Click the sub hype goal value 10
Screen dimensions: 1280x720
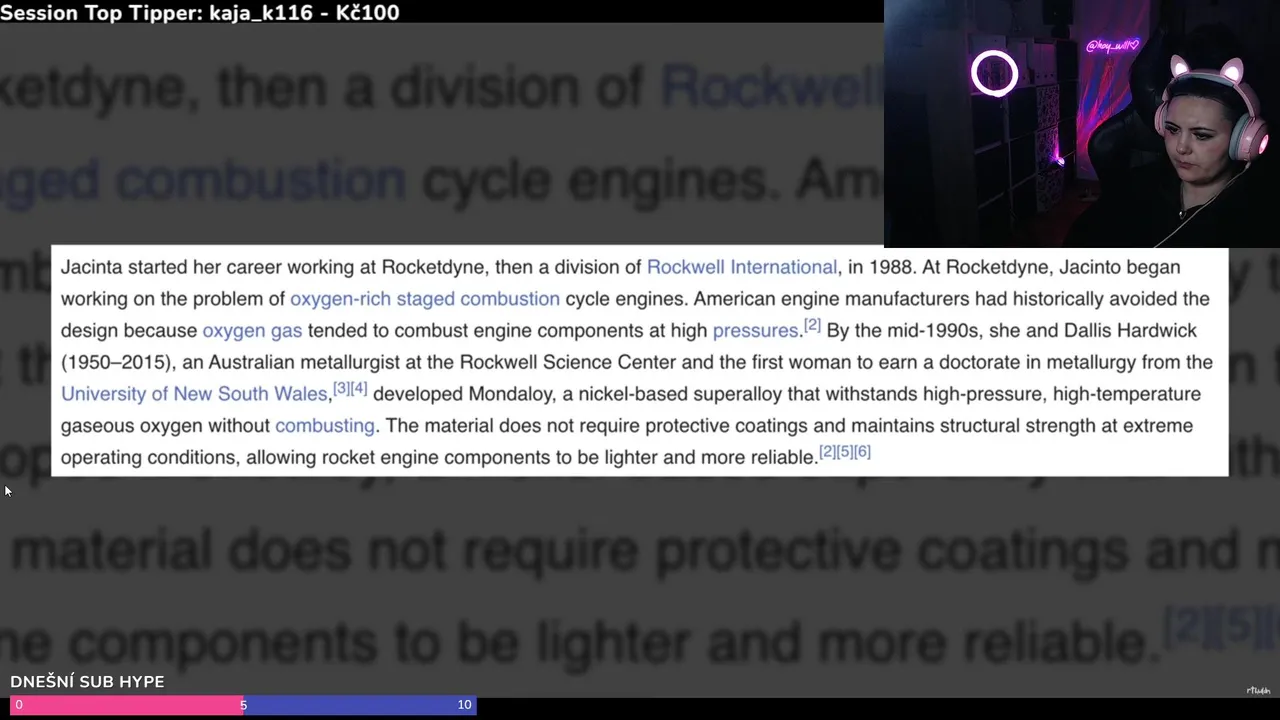pyautogui.click(x=464, y=705)
